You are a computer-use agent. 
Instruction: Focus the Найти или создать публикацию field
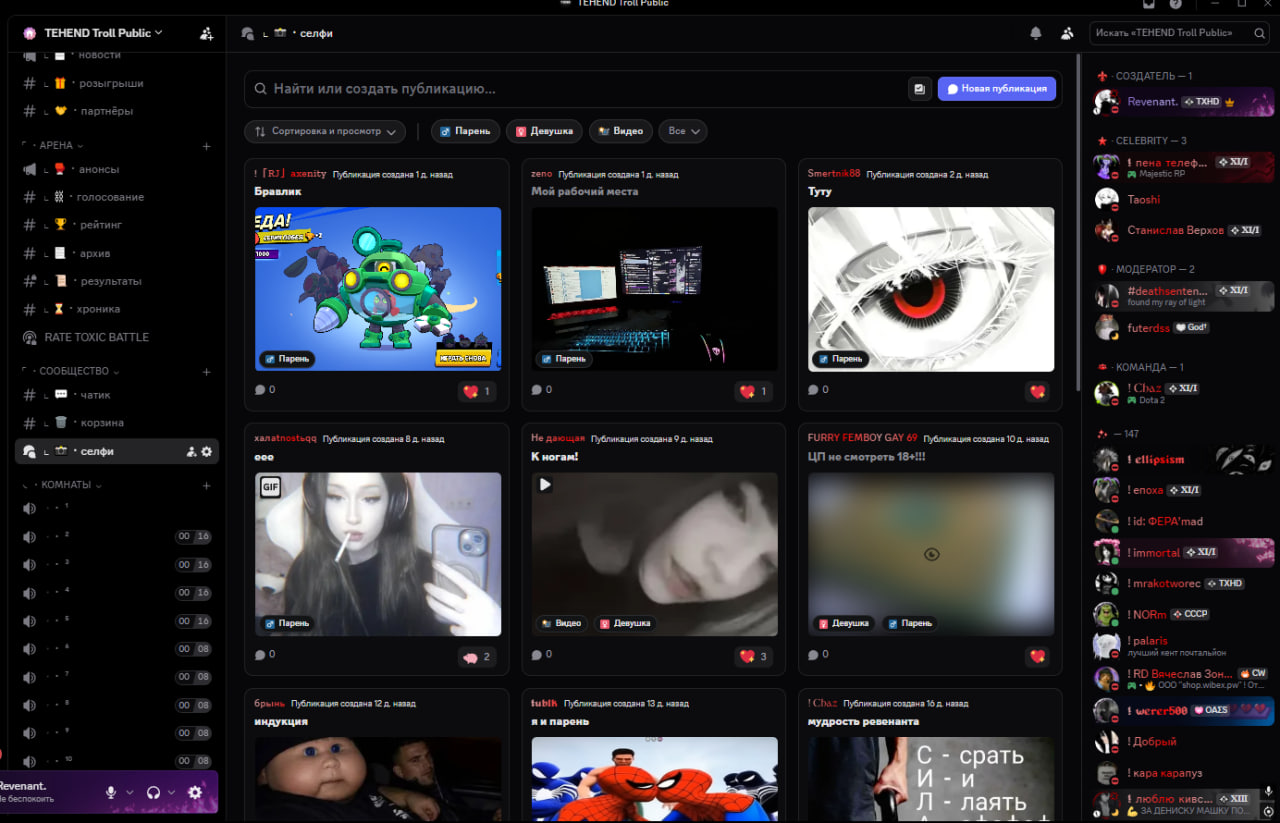pos(575,89)
